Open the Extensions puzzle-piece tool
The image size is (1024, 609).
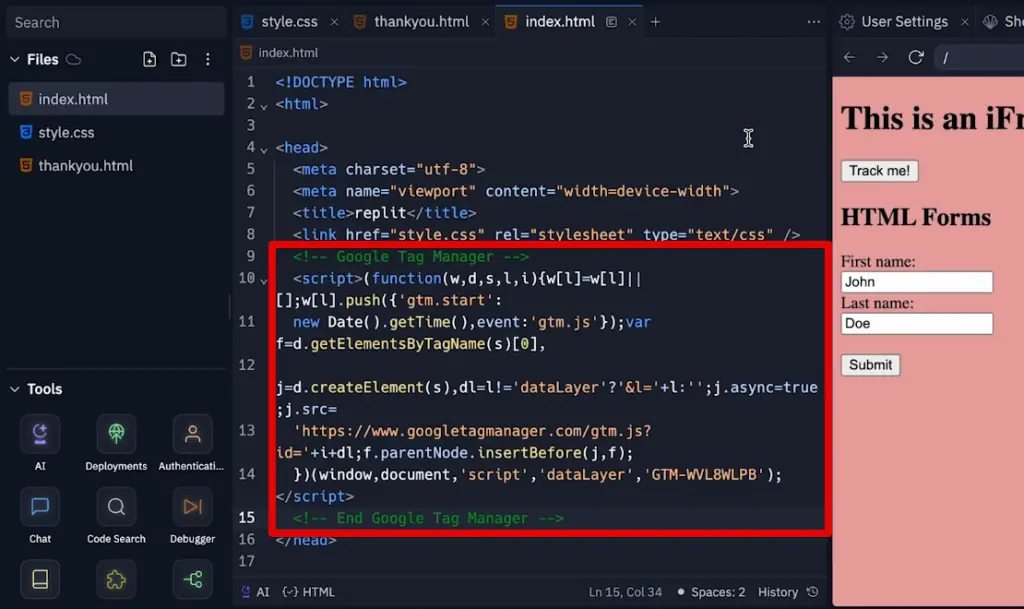point(115,579)
